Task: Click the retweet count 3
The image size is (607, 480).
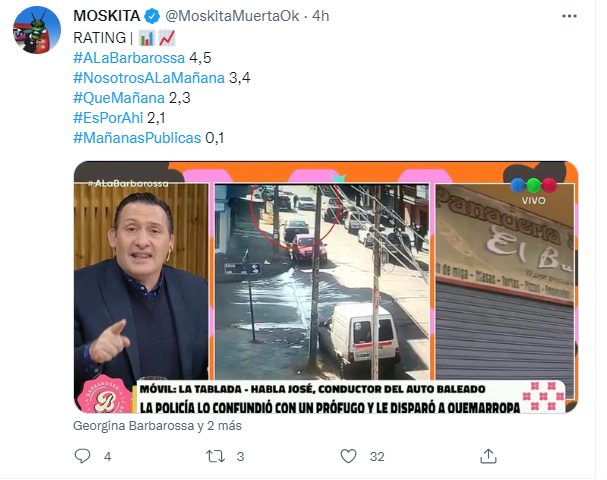Action: (x=240, y=456)
